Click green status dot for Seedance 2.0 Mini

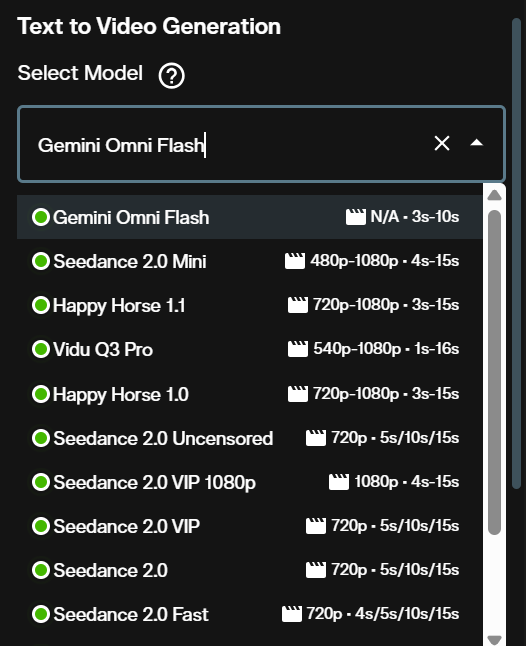tap(41, 261)
